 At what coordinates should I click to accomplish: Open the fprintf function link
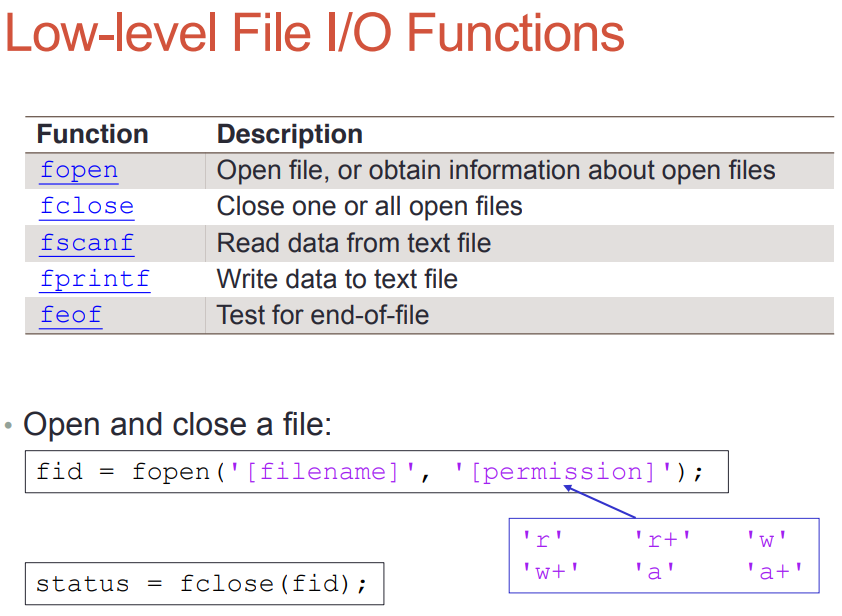pyautogui.click(x=95, y=279)
